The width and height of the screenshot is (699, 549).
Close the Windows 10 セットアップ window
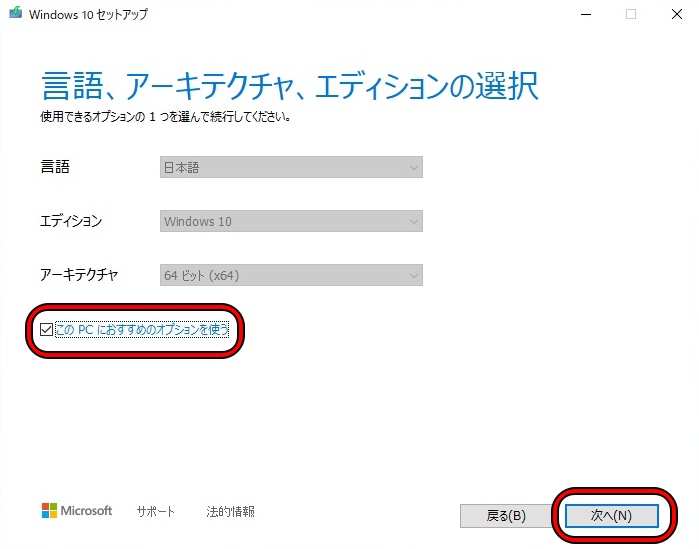click(676, 14)
